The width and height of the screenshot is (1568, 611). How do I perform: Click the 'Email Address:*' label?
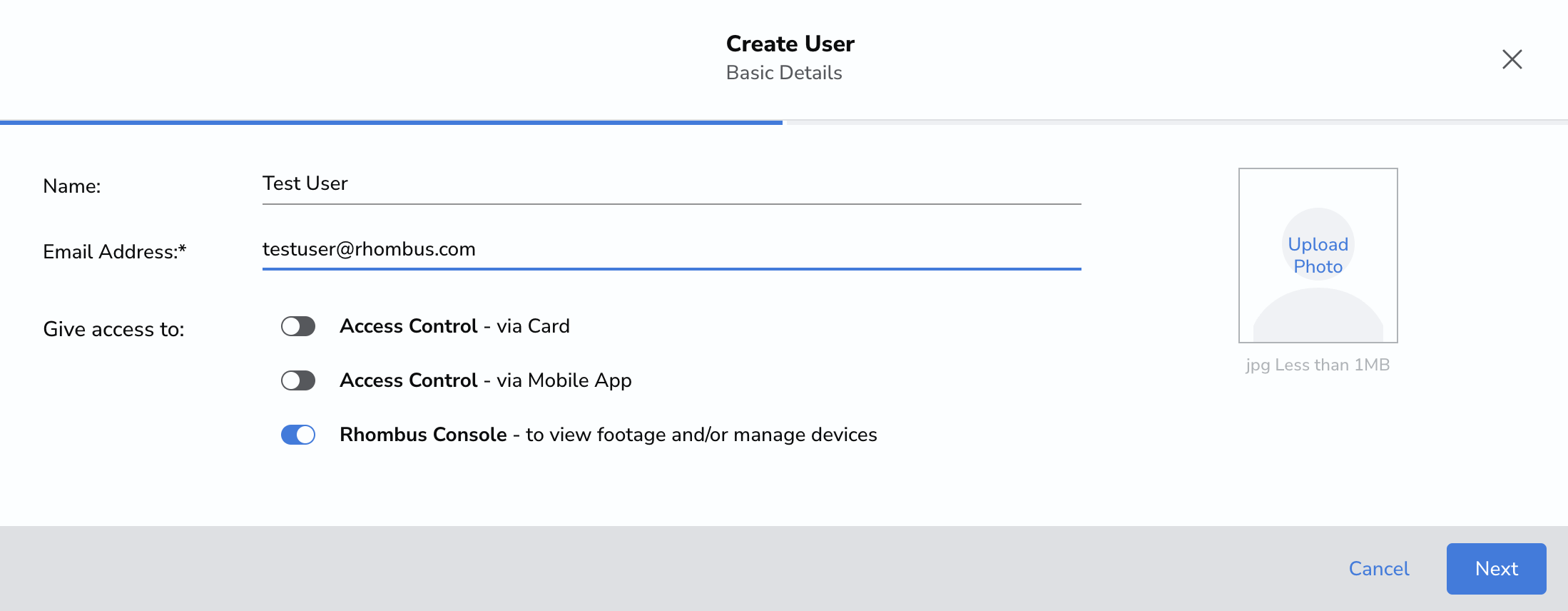pyautogui.click(x=114, y=252)
